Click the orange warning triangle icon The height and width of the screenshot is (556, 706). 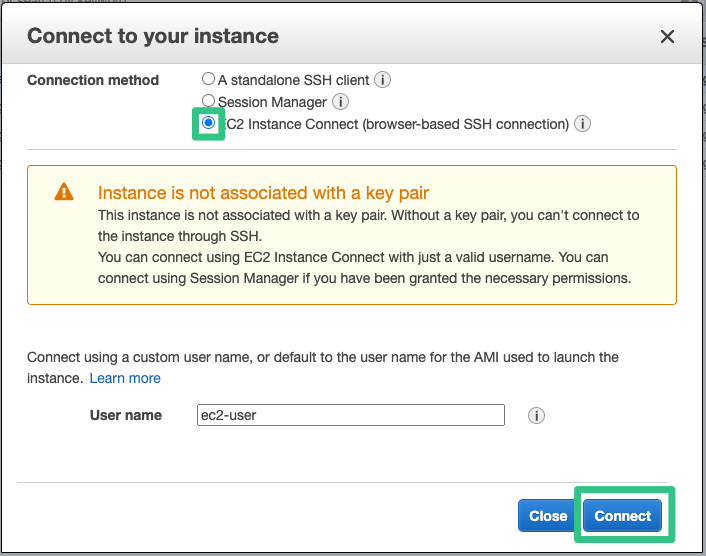click(64, 191)
